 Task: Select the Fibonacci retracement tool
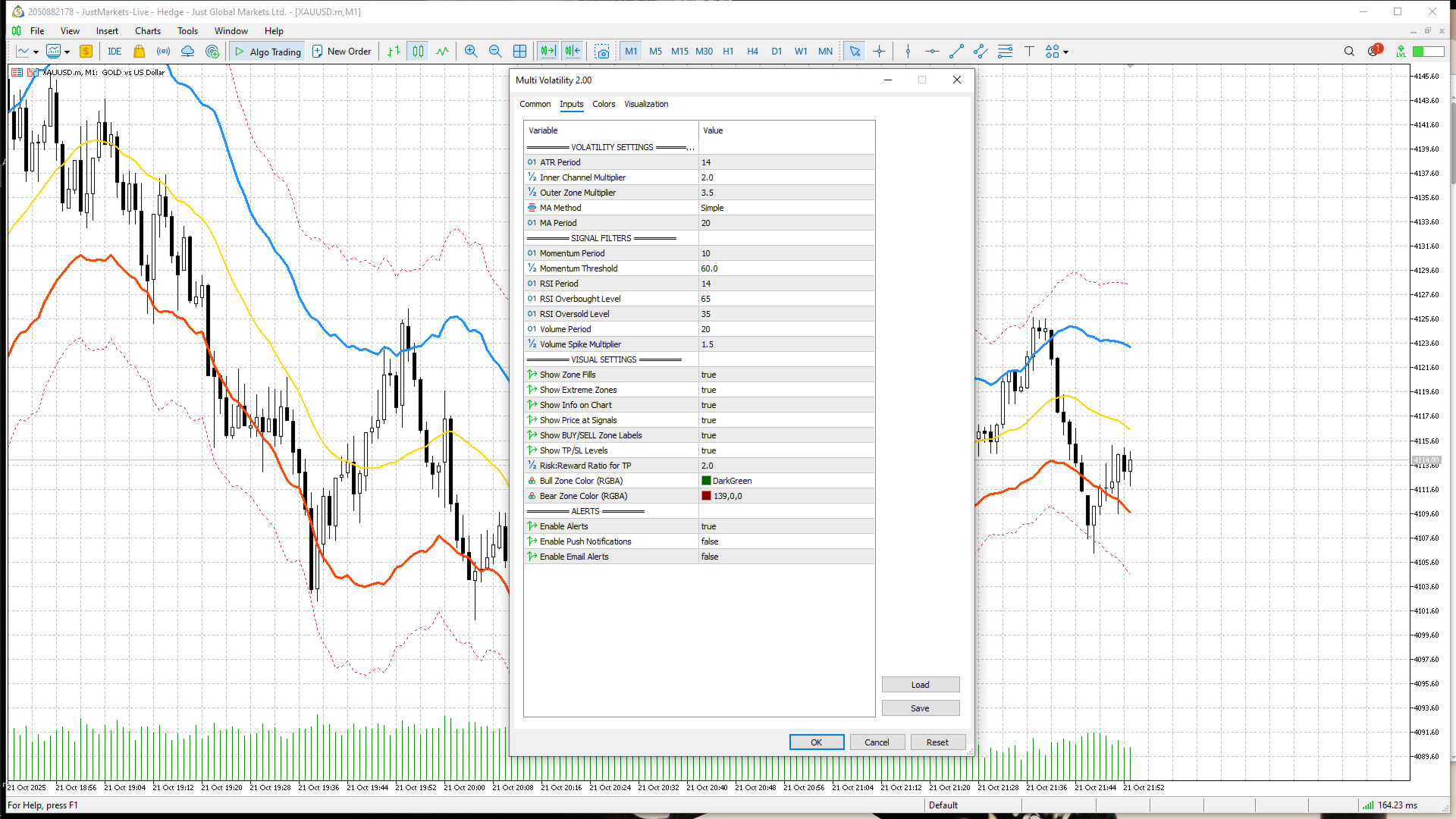coord(1005,52)
